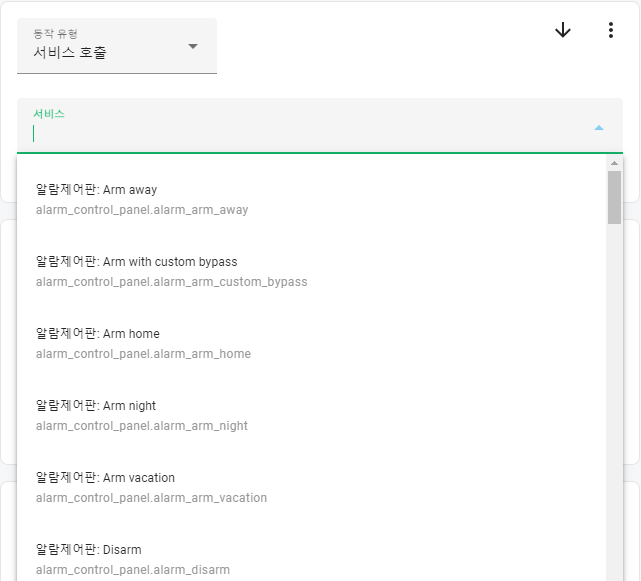This screenshot has height=581, width=641.
Task: Open the three-dot overflow menu
Action: 611,30
